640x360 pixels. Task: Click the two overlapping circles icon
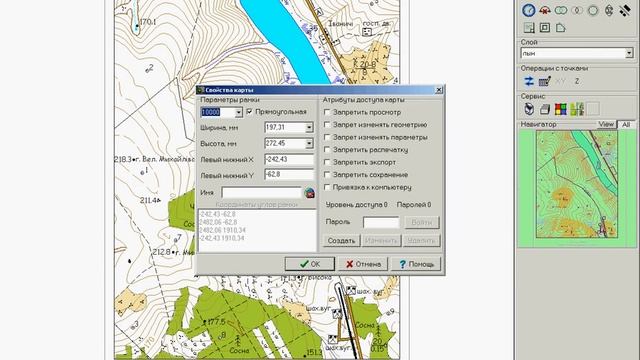[561, 10]
